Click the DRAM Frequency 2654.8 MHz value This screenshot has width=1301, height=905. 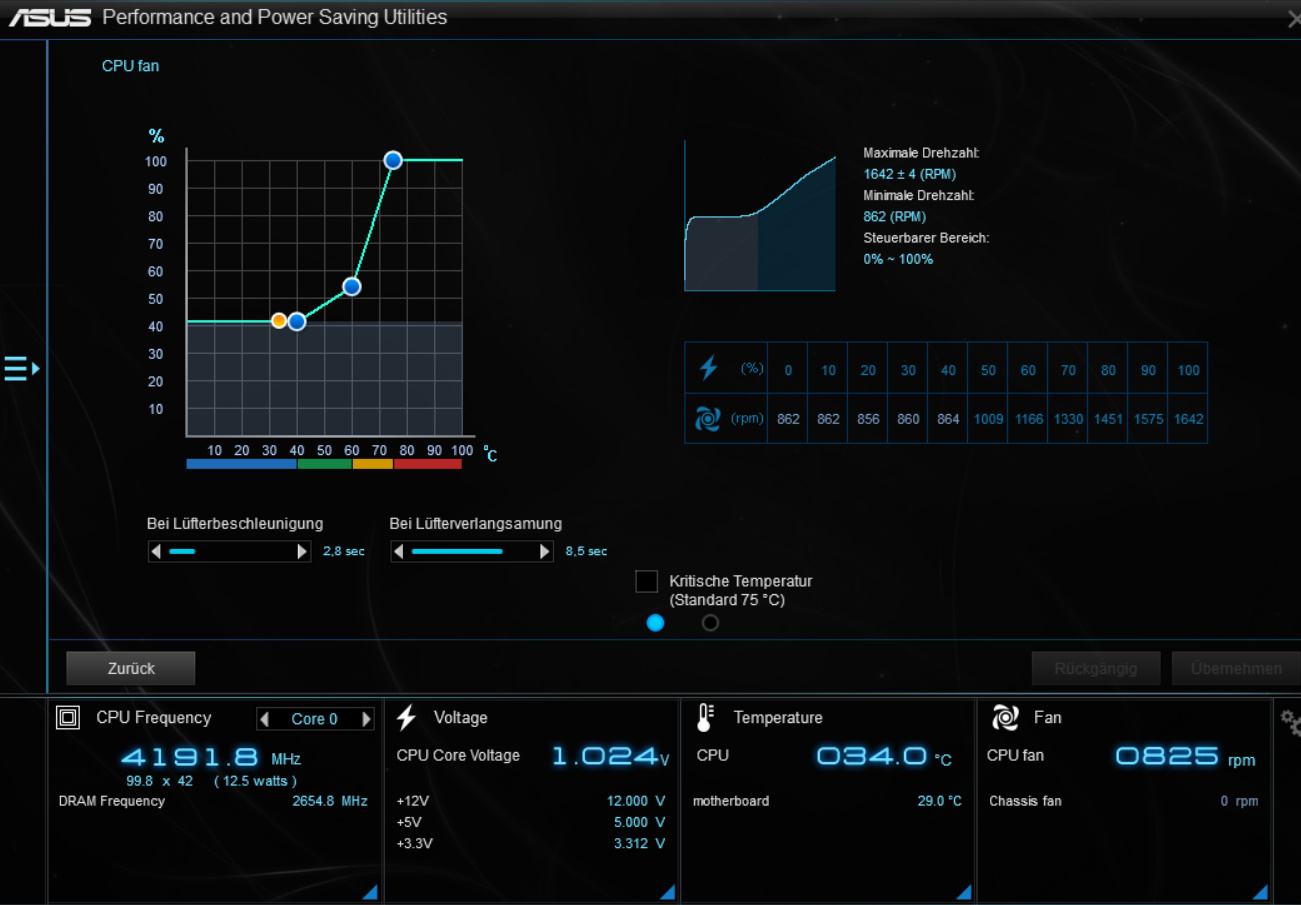coord(330,801)
